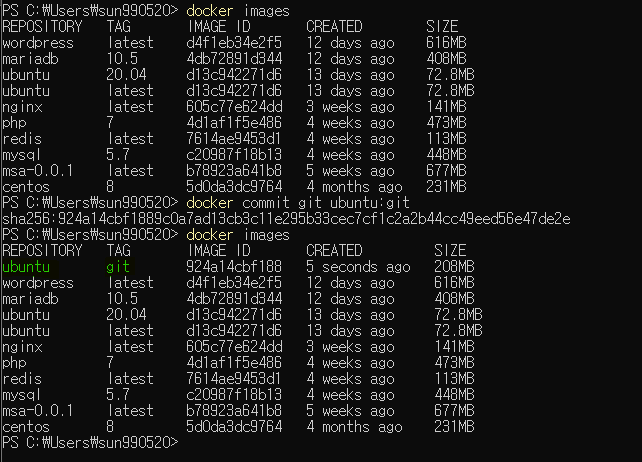Click the 113MB size in the pre-commit listing

pyautogui.click(x=446, y=139)
